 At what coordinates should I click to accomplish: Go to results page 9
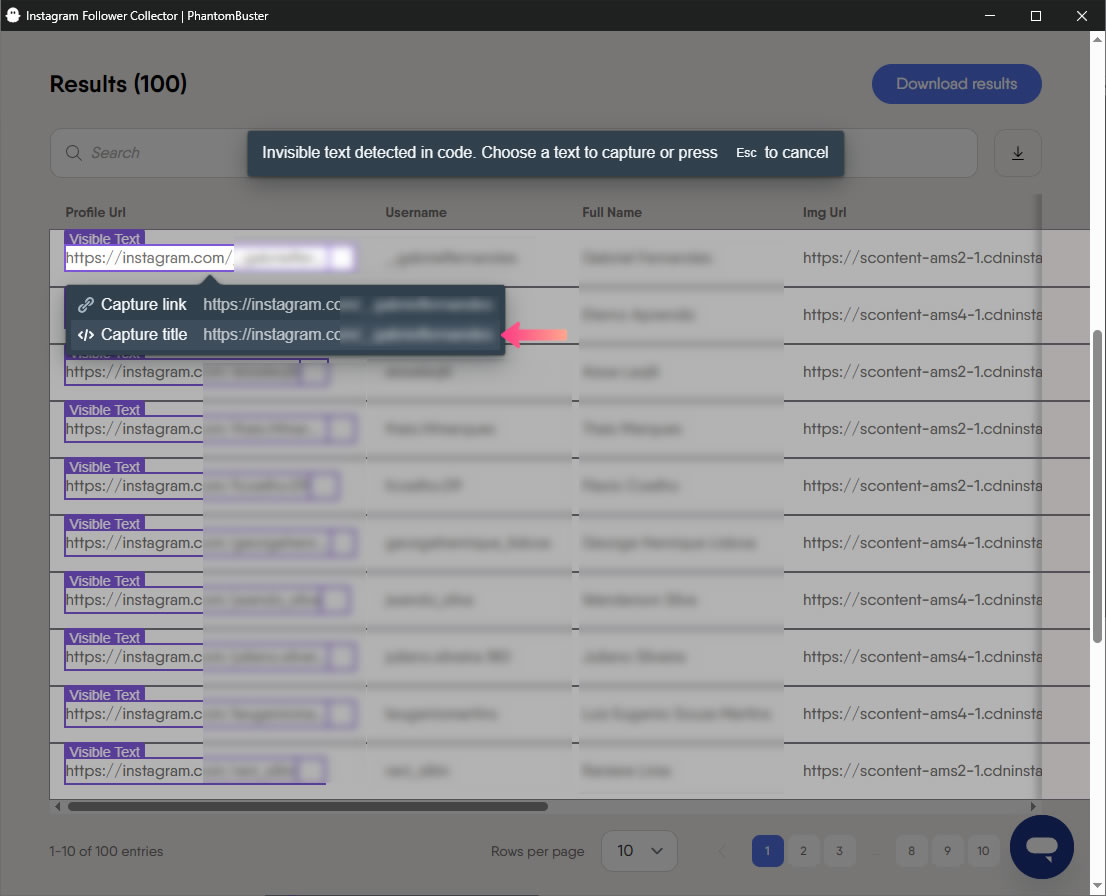click(x=947, y=851)
